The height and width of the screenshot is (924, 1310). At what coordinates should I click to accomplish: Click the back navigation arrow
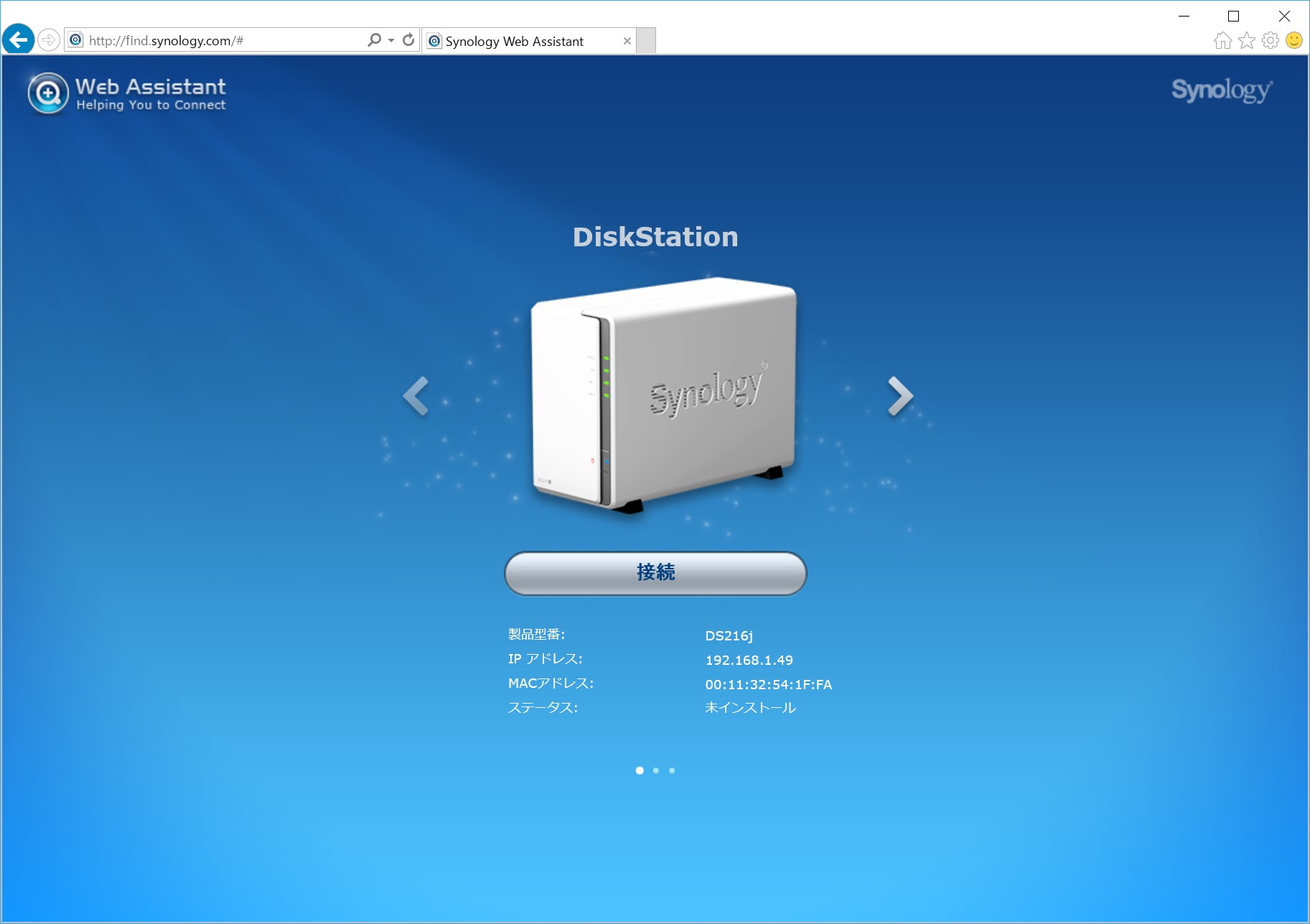point(19,39)
